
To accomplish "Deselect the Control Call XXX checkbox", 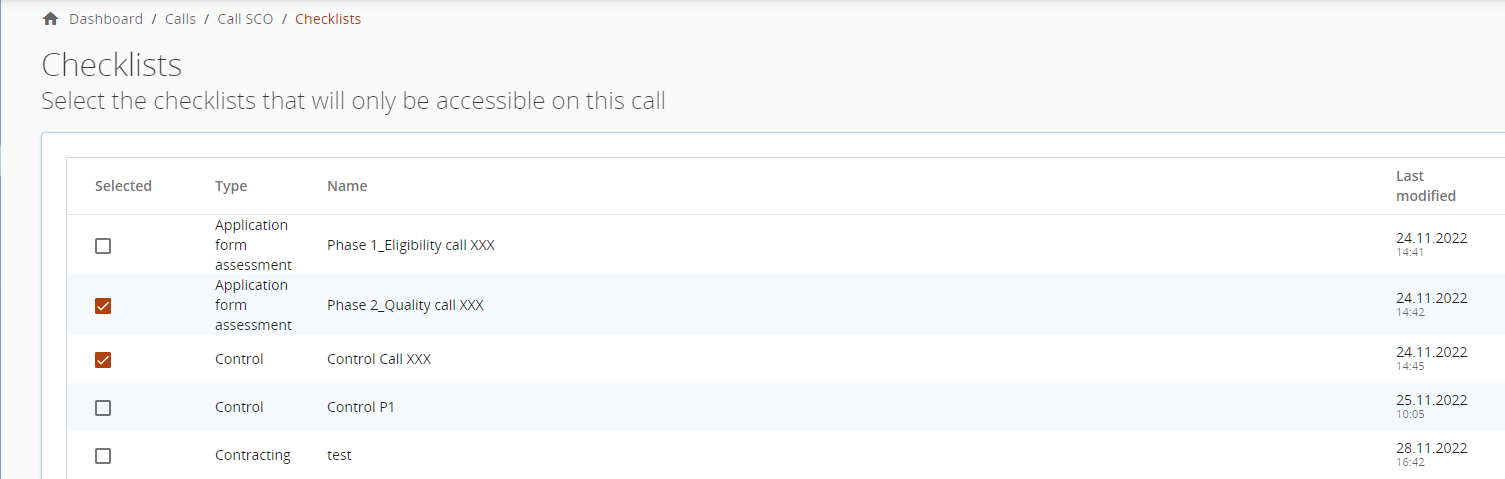I will (103, 360).
